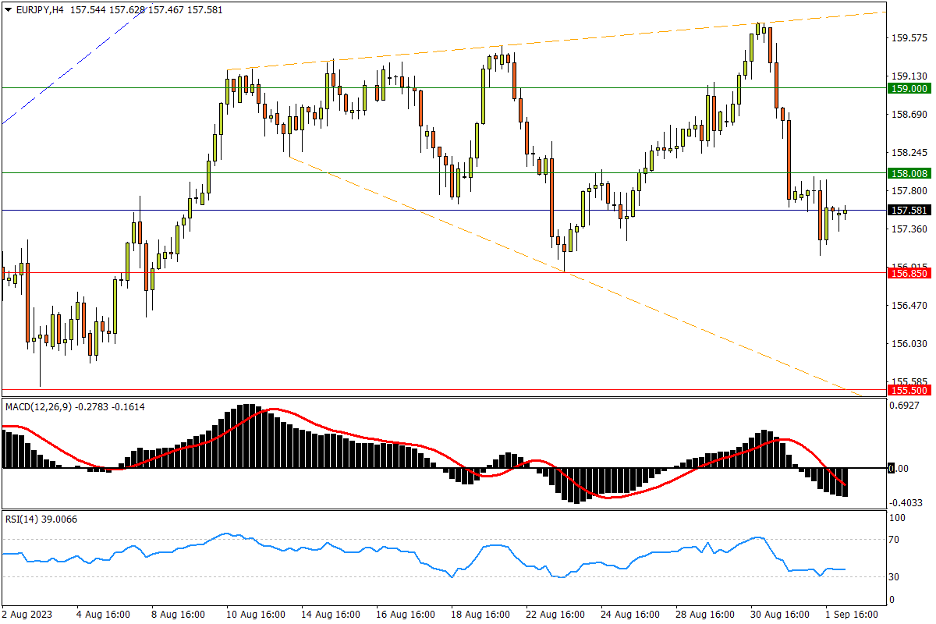Viewport: 936px width, 624px height.
Task: Click the RSI 70 level scale label
Action: pos(897,540)
